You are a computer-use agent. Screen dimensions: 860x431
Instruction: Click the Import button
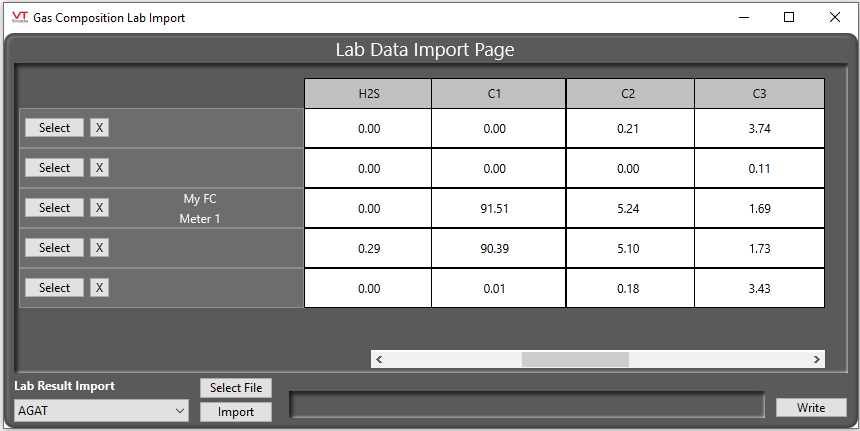pyautogui.click(x=236, y=412)
